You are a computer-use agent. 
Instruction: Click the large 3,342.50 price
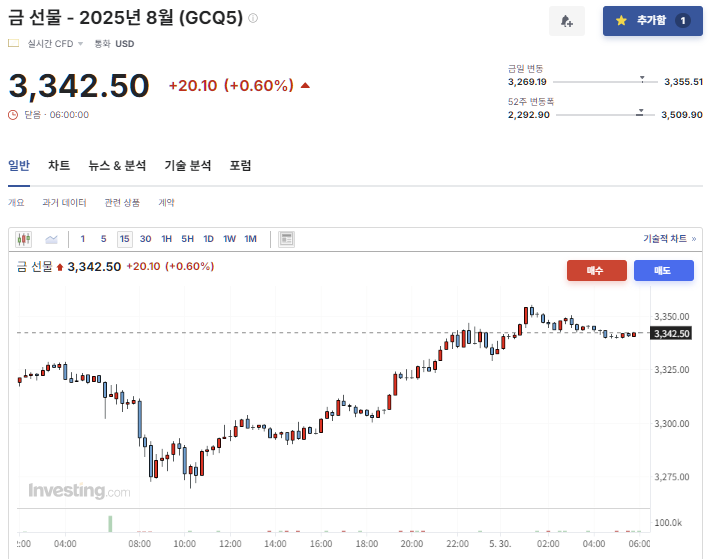pos(79,86)
